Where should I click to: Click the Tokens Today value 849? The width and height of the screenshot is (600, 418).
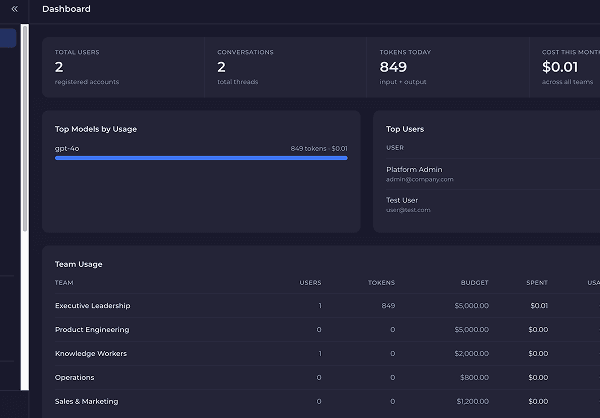tap(393, 67)
